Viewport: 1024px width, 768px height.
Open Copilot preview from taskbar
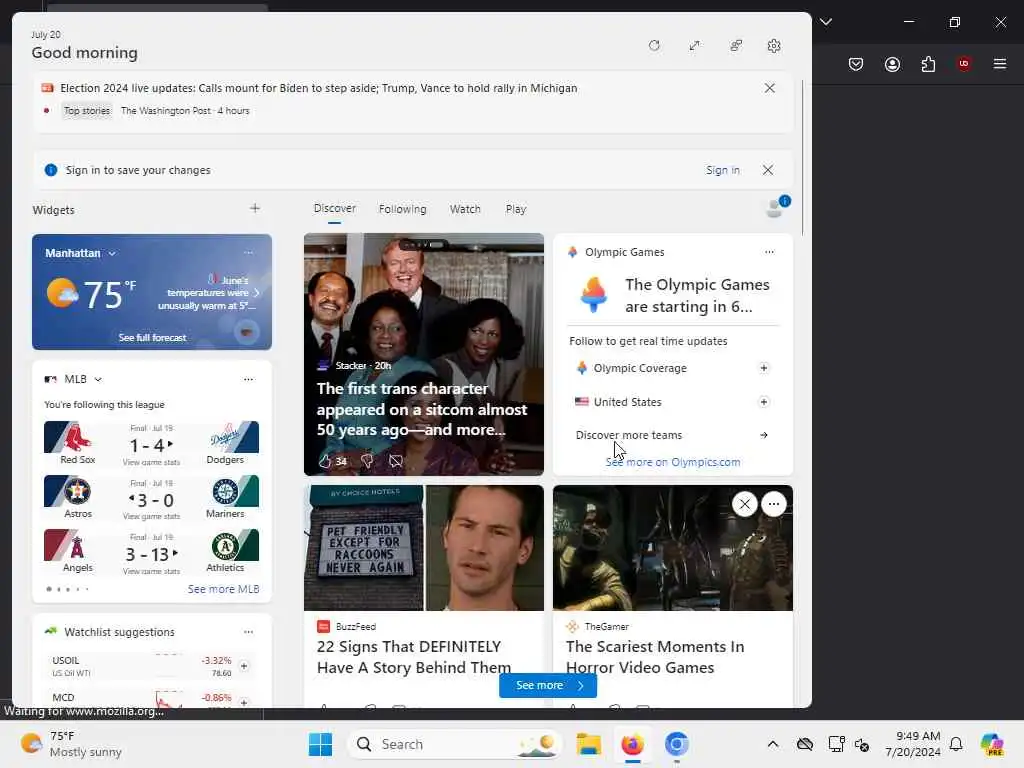(992, 744)
